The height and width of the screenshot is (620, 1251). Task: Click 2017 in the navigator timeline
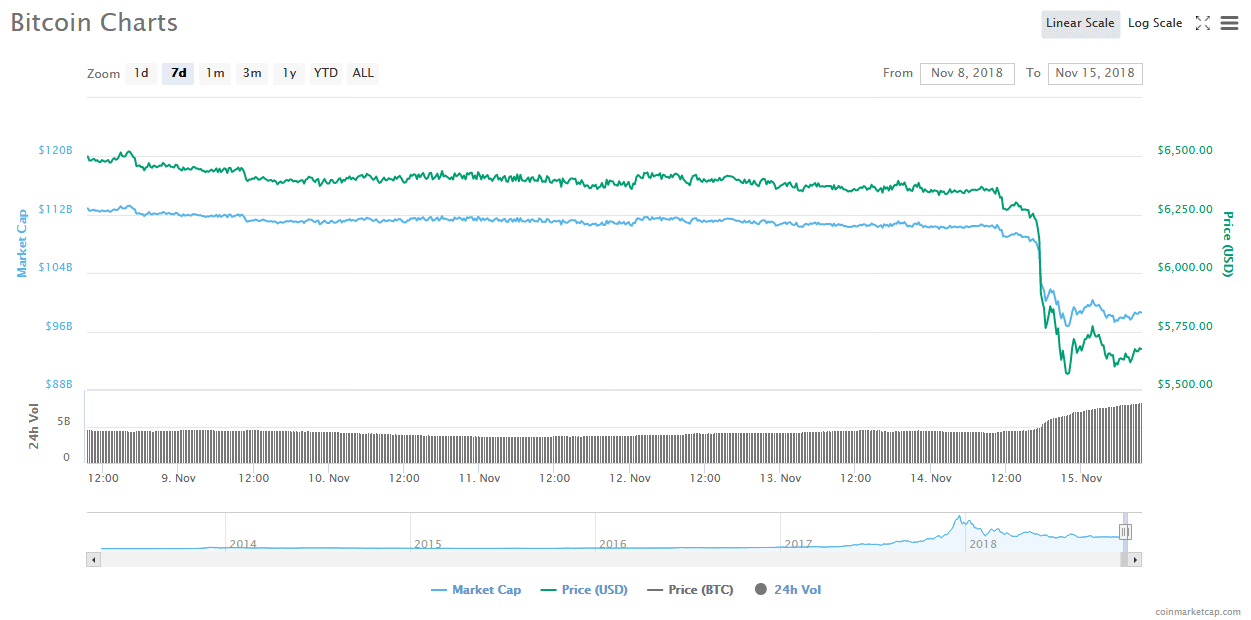coord(798,544)
